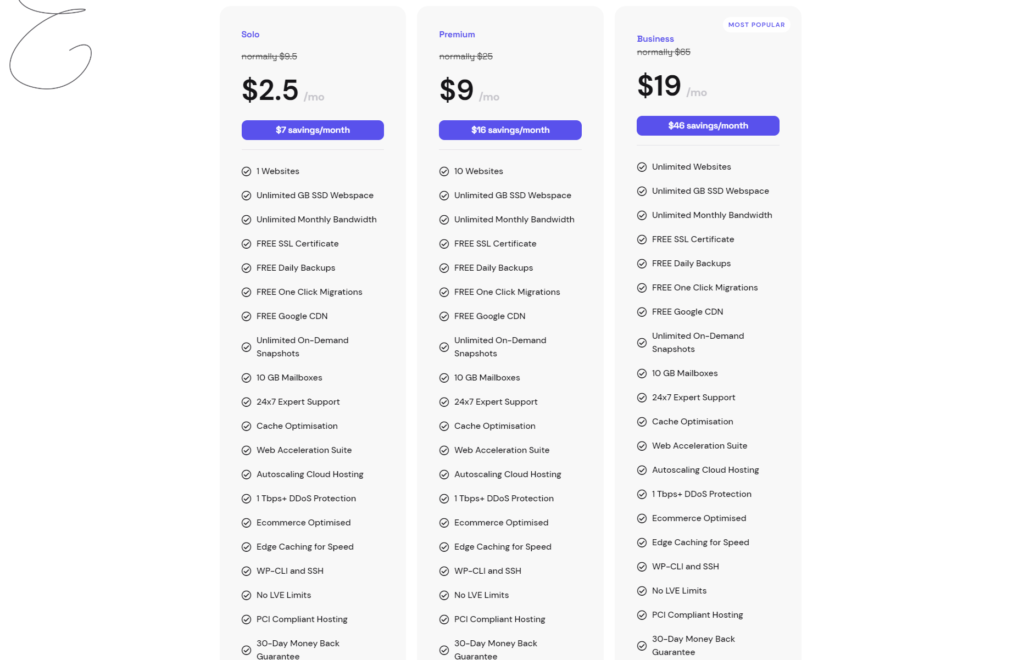Click the Solo $2.5 price
The width and height of the screenshot is (1024, 660).
270,90
